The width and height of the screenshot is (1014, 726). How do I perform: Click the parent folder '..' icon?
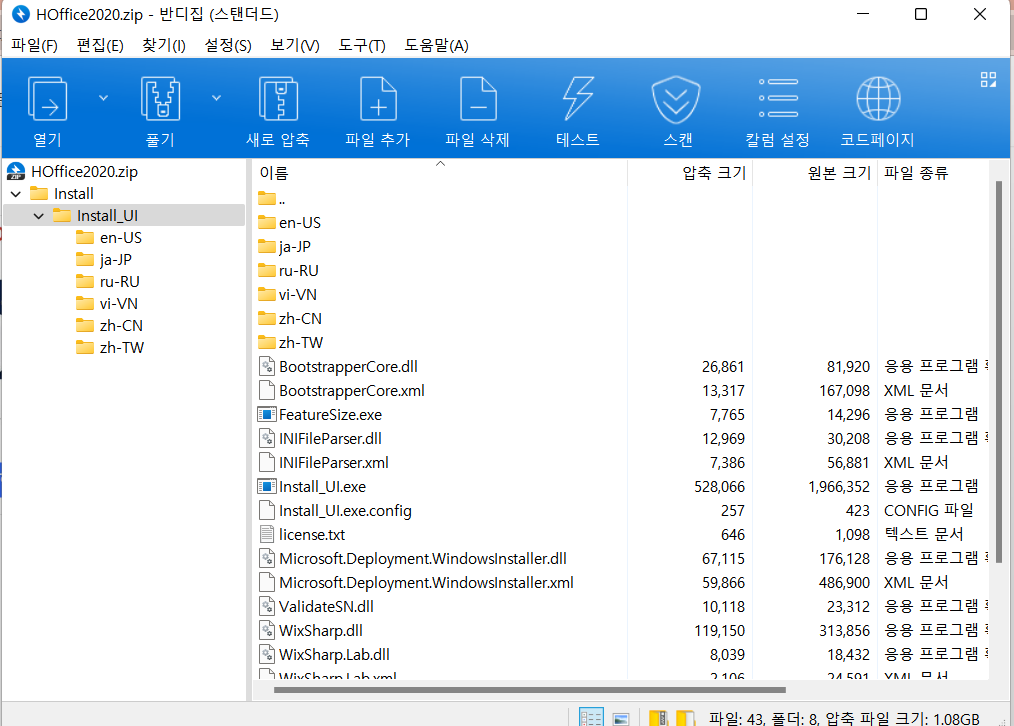click(266, 198)
